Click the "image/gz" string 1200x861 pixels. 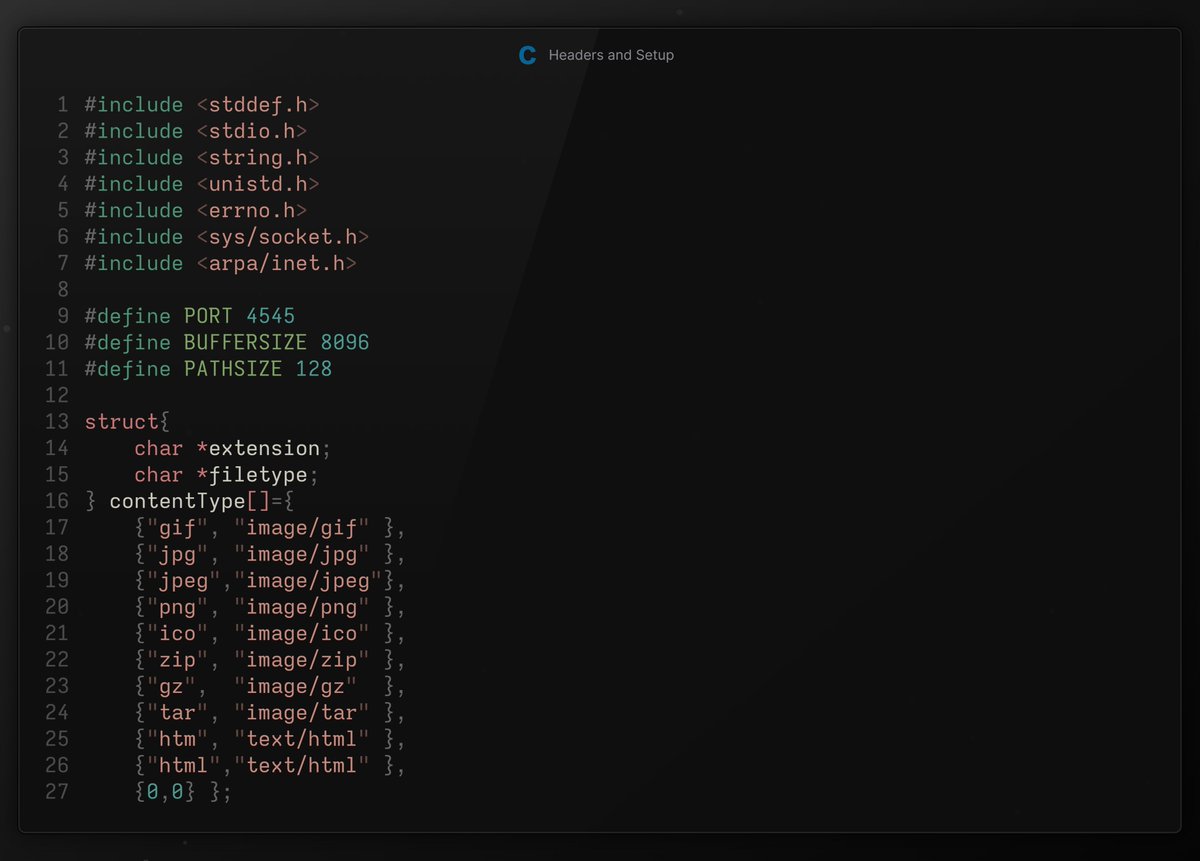295,687
